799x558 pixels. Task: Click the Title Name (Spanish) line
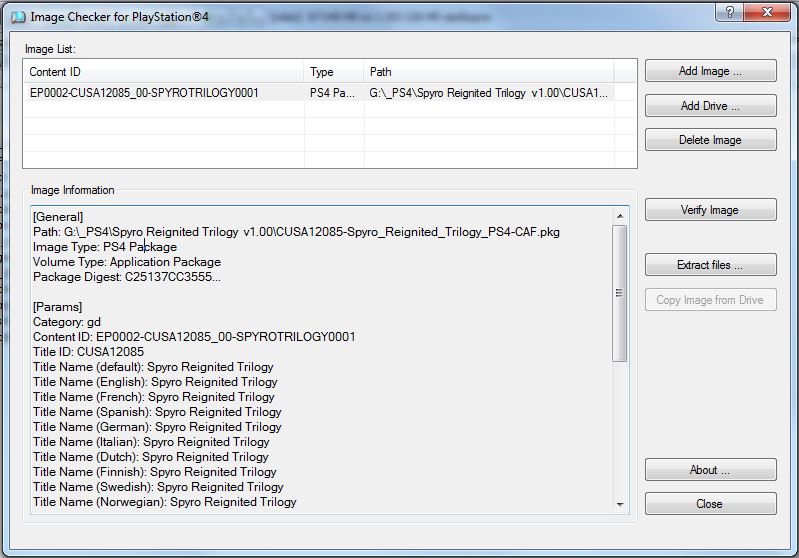(x=157, y=412)
